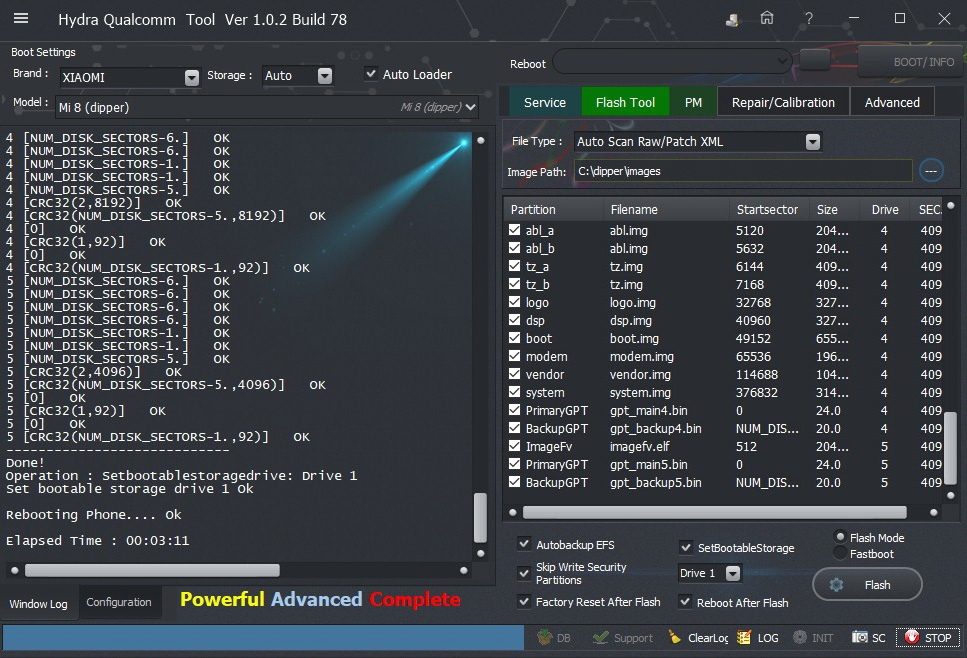
Task: Open the help question mark icon
Action: [x=809, y=19]
